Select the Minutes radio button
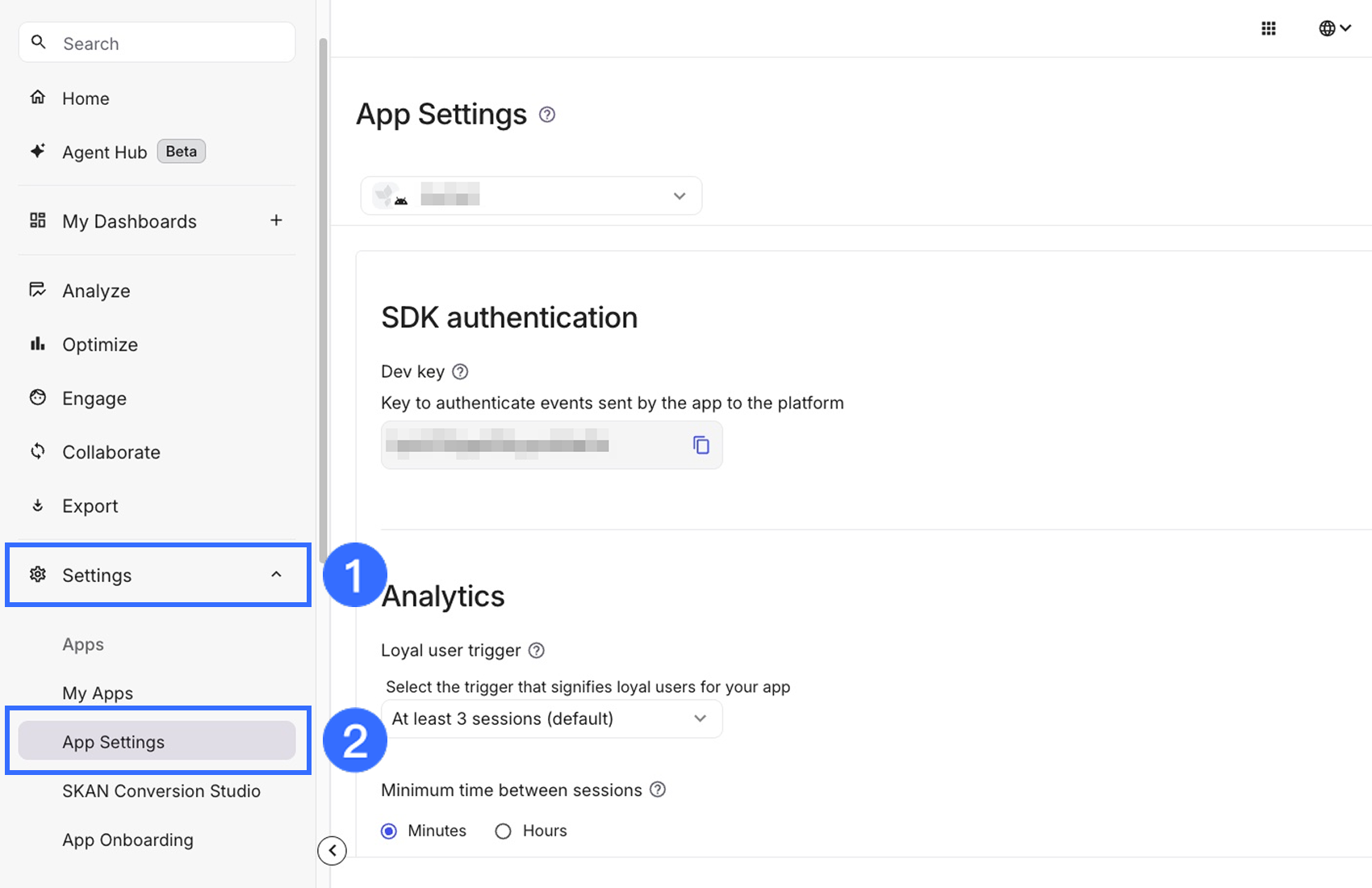This screenshot has width=1372, height=888. coord(389,831)
